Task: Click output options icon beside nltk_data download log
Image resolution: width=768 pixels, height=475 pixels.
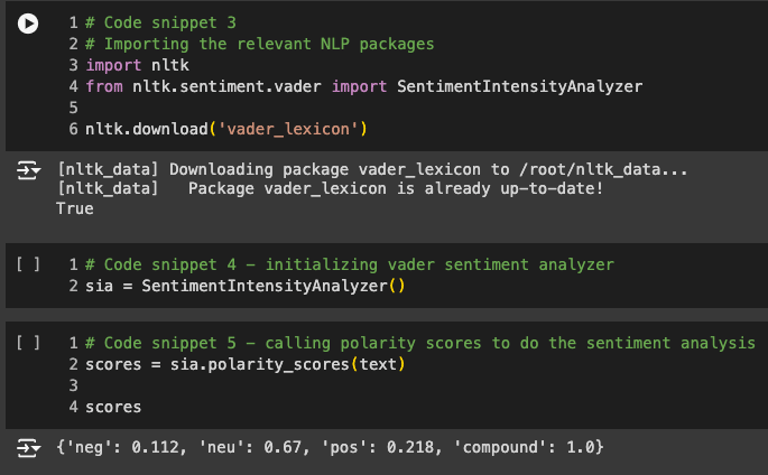Action: (28, 171)
